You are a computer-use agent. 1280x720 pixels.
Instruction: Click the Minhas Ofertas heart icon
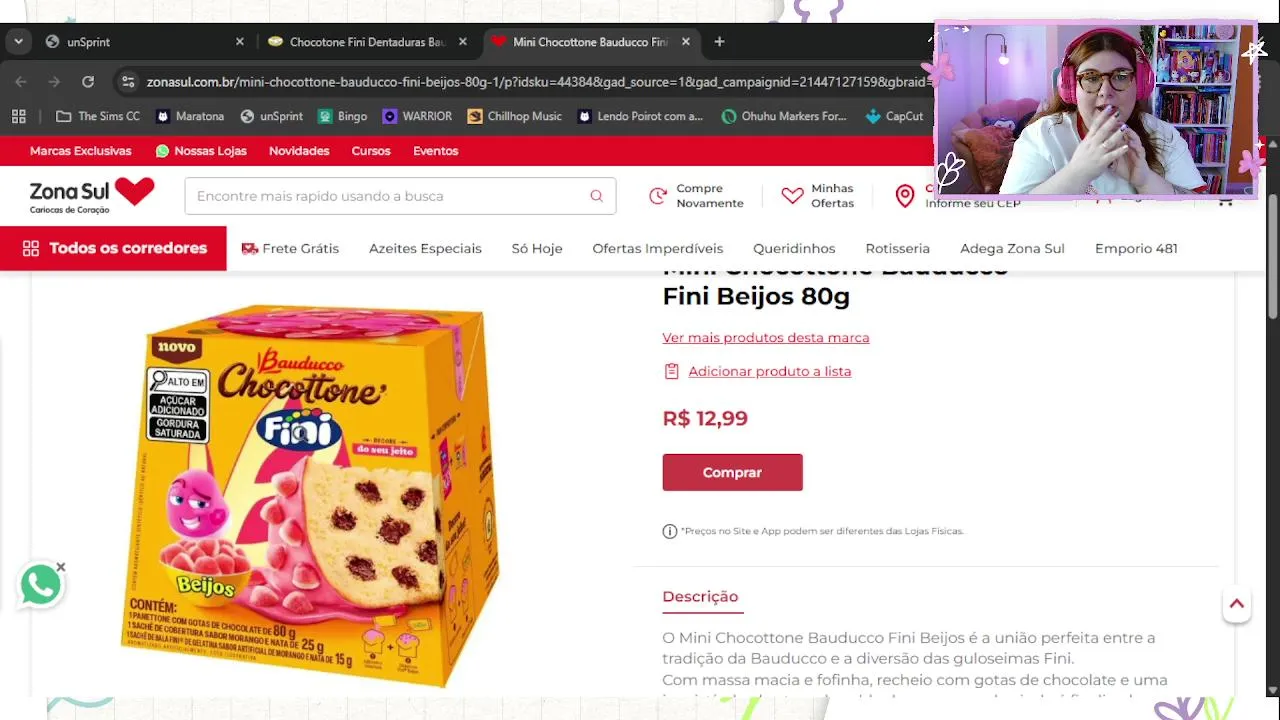coord(792,196)
